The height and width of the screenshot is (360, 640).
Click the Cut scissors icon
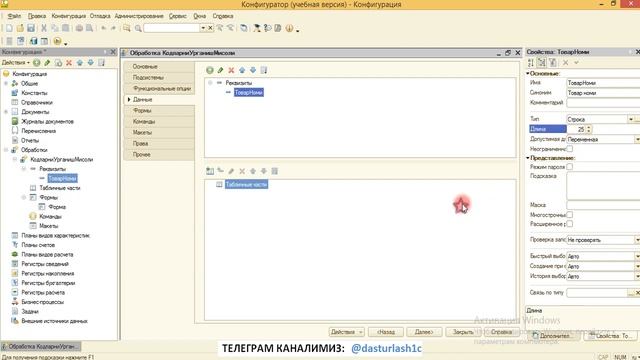(44, 28)
